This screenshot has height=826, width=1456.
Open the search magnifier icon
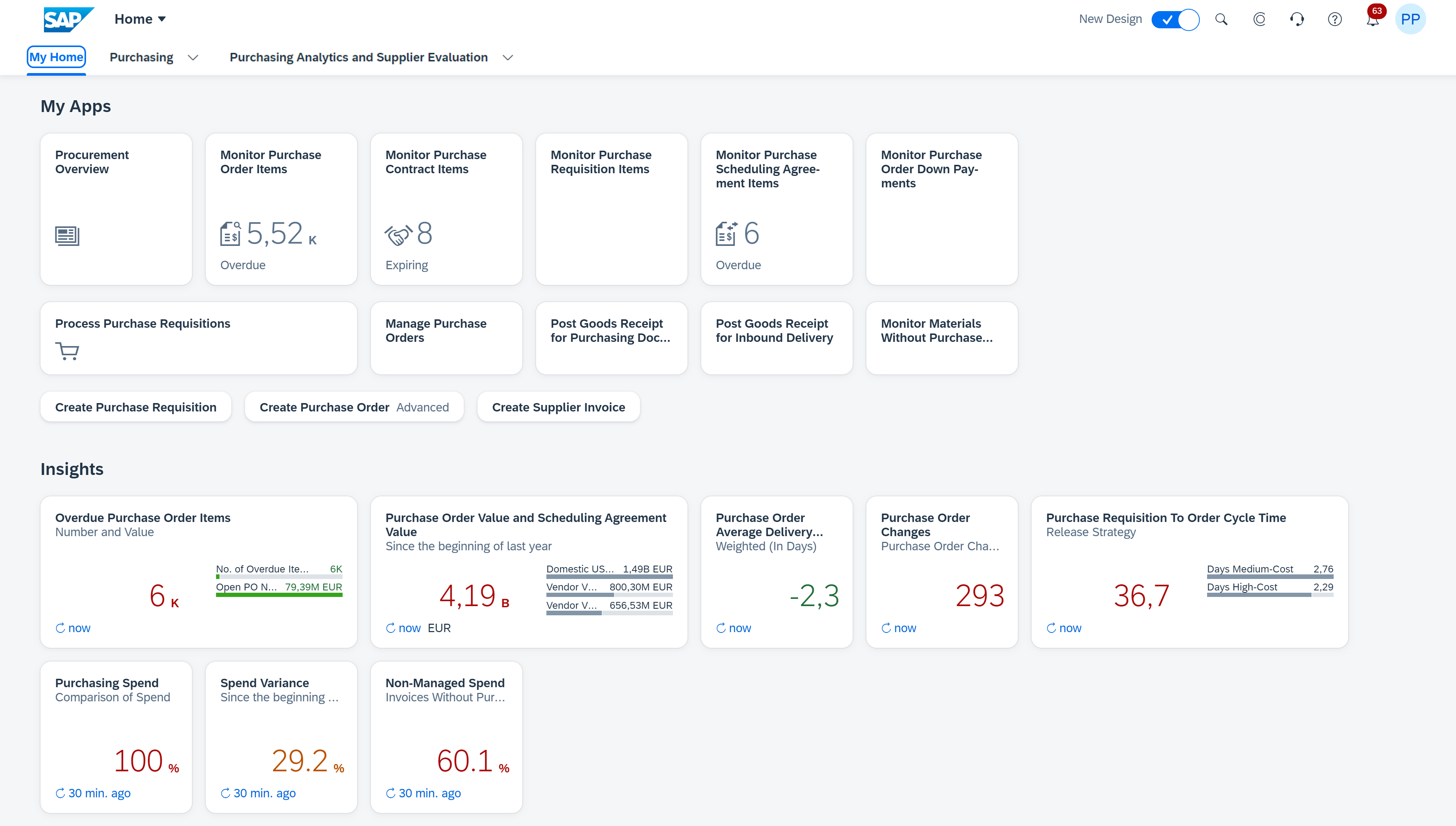[1221, 19]
